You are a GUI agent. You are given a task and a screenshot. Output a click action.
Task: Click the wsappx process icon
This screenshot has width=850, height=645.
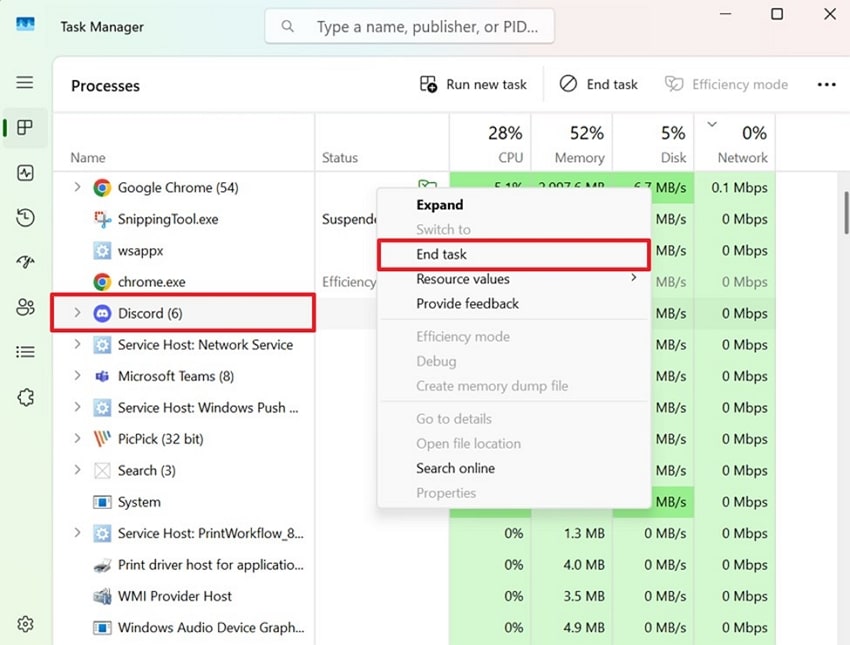(102, 250)
